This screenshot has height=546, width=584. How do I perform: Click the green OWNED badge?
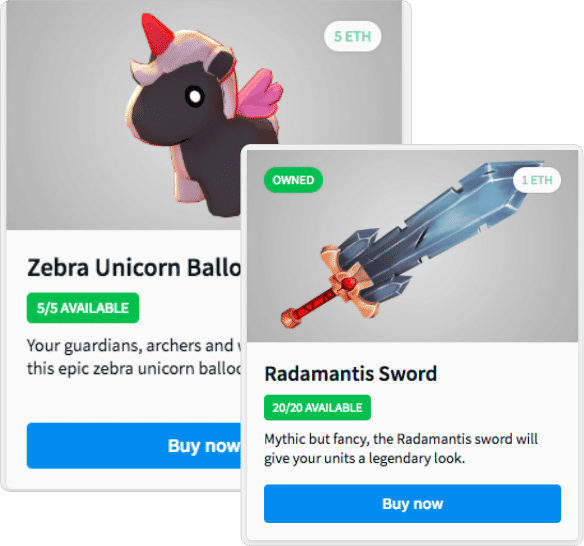point(293,180)
